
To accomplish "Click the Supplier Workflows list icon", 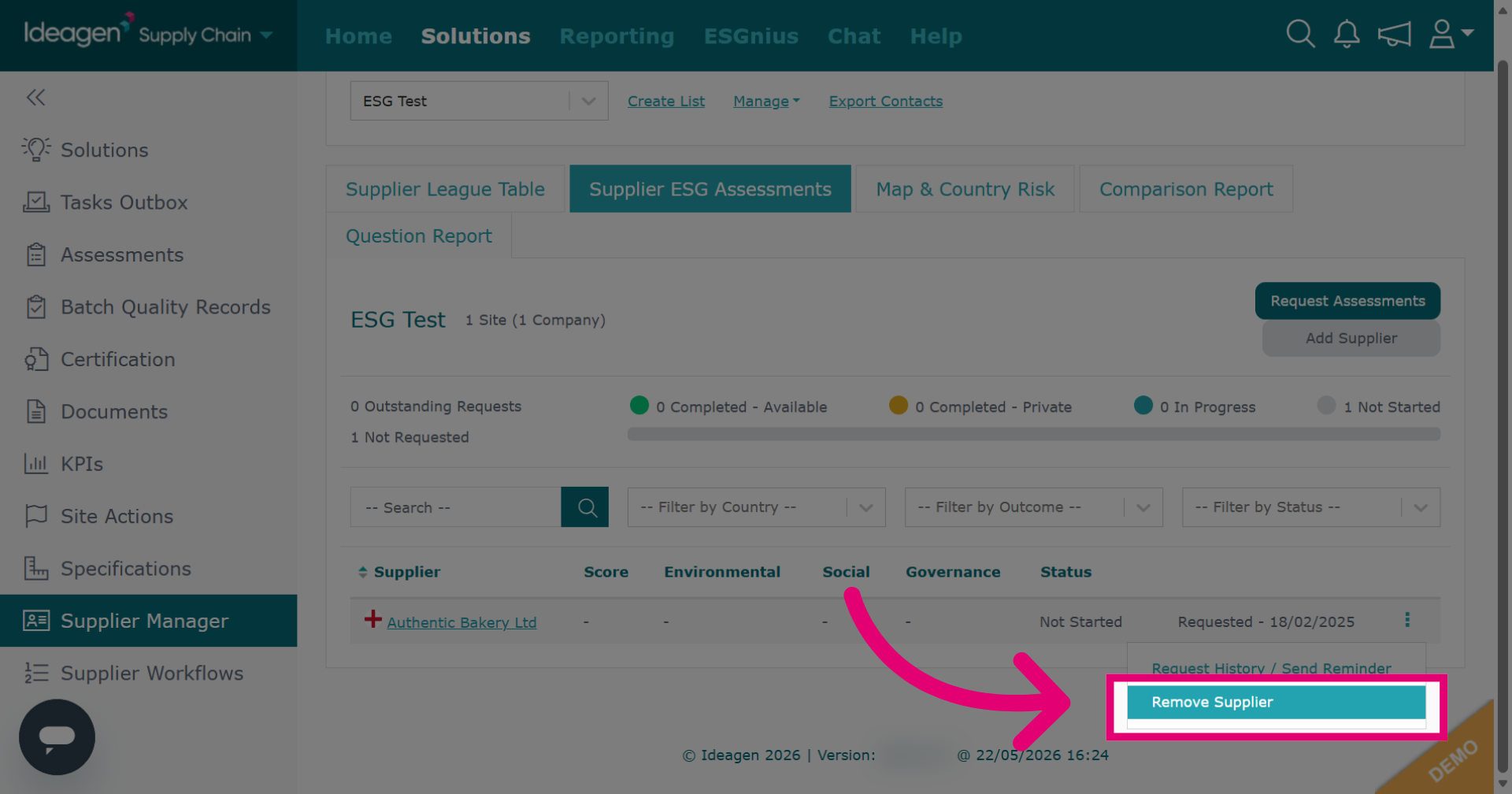I will pyautogui.click(x=36, y=673).
